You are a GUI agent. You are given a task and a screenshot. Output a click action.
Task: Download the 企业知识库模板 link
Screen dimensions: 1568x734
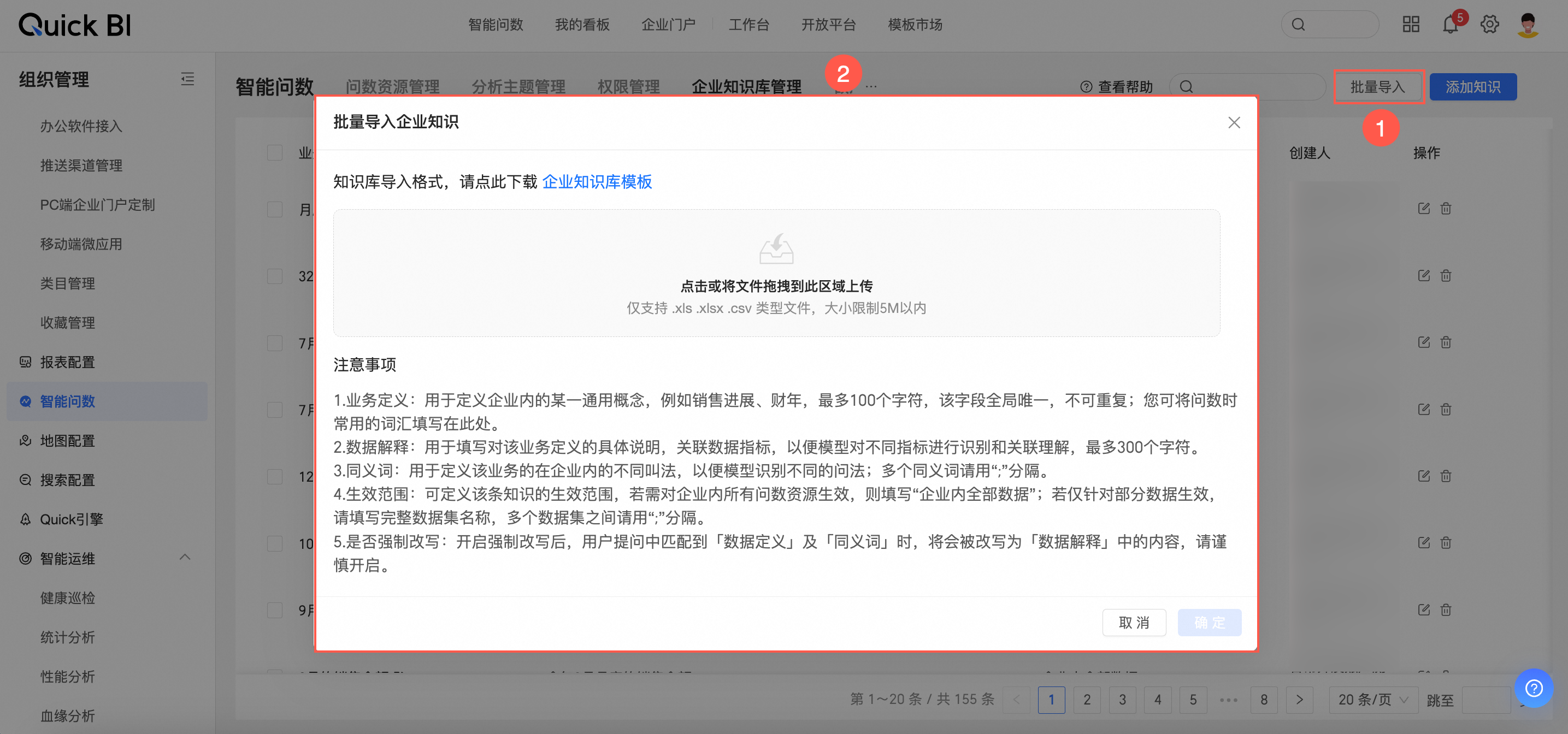pos(597,182)
